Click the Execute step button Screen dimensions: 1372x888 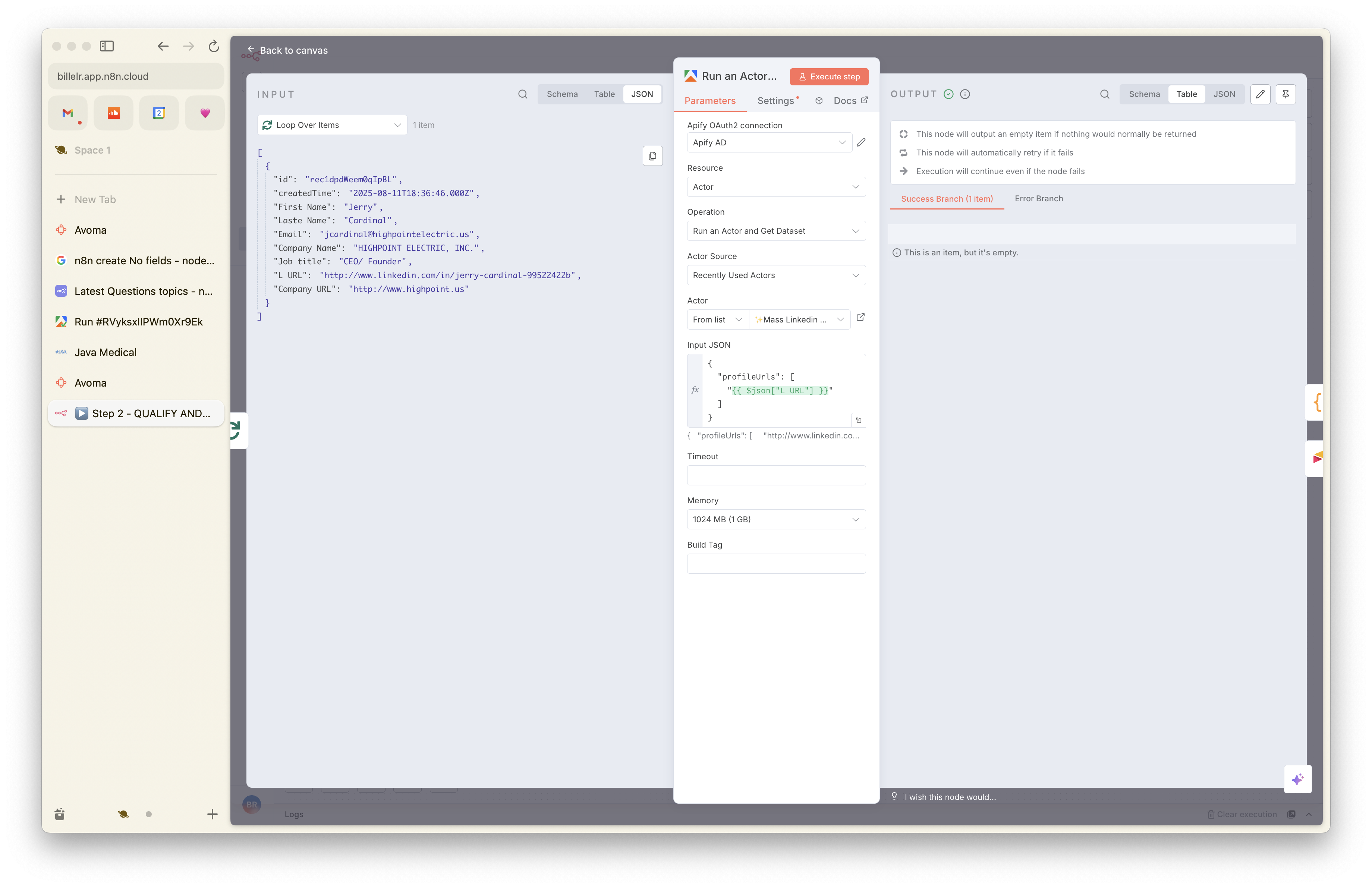[828, 77]
